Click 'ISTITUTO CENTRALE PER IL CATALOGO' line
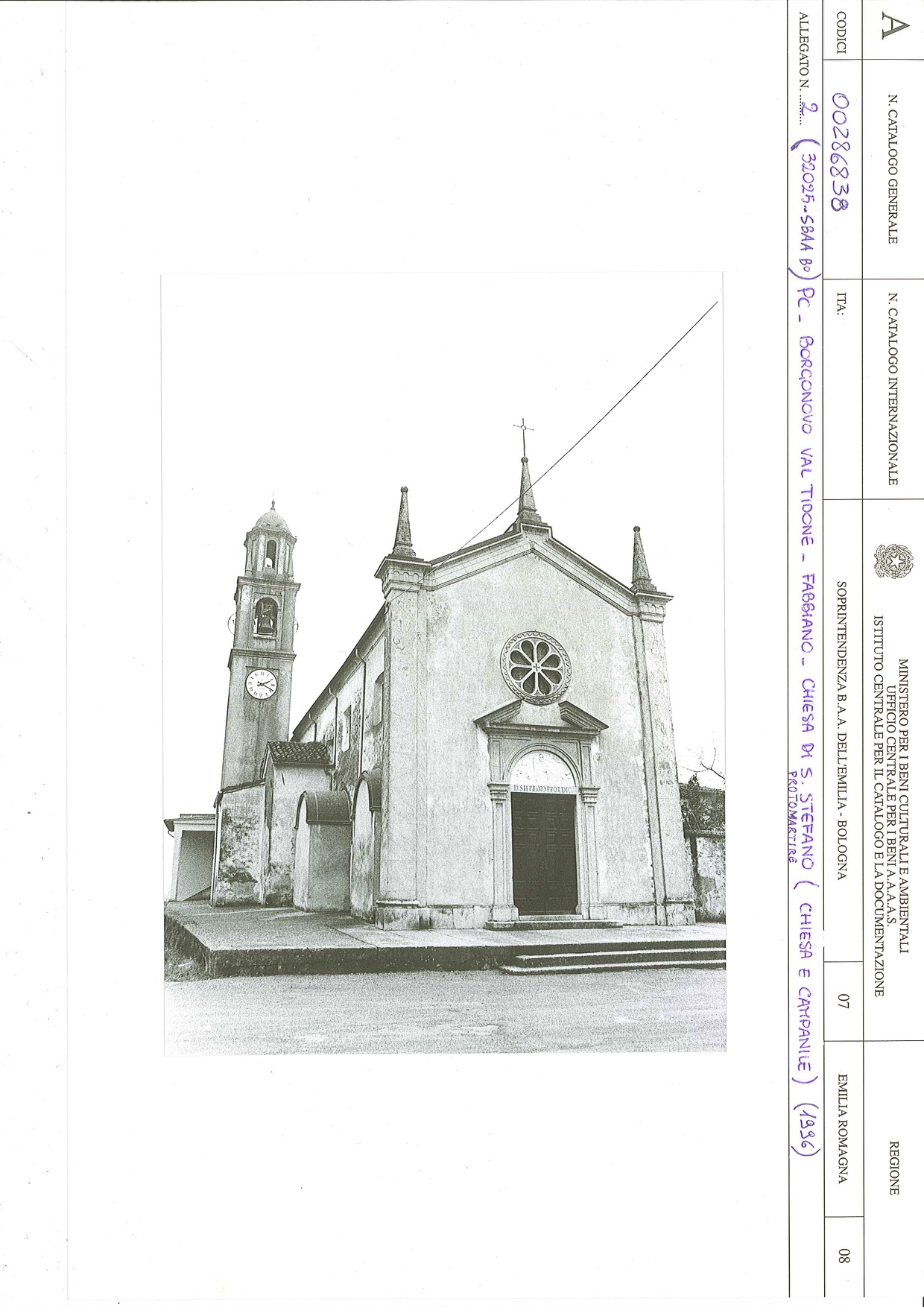924x1307 pixels. pos(879,806)
